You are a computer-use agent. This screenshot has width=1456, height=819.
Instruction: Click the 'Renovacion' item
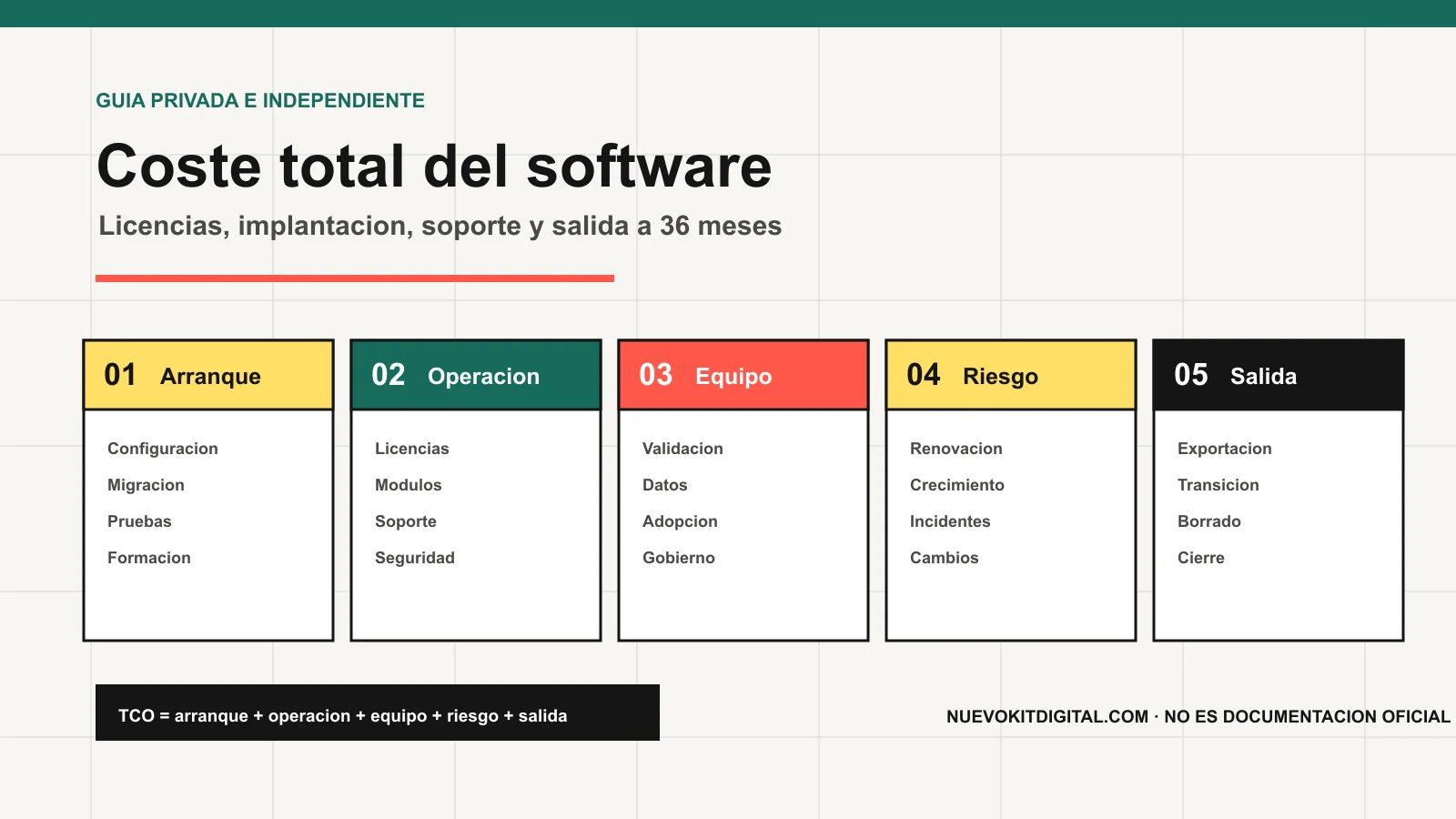tap(956, 449)
